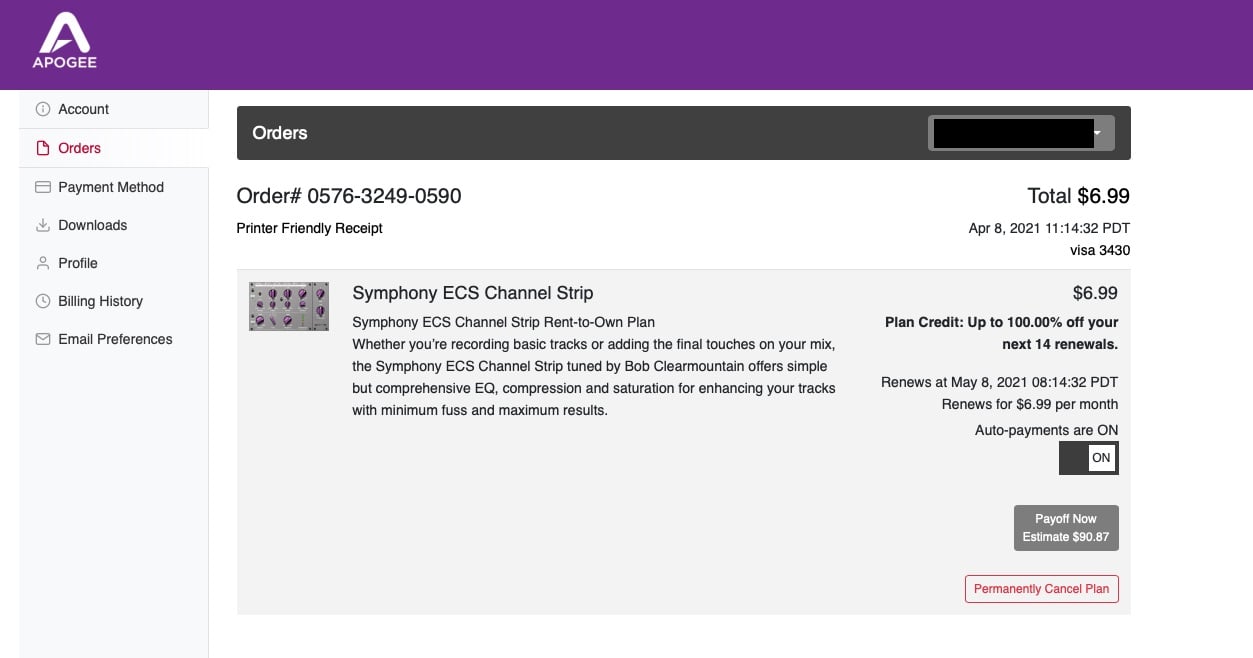The height and width of the screenshot is (658, 1253).
Task: Click the Symphony ECS Channel Strip product thumbnail
Action: 288,306
